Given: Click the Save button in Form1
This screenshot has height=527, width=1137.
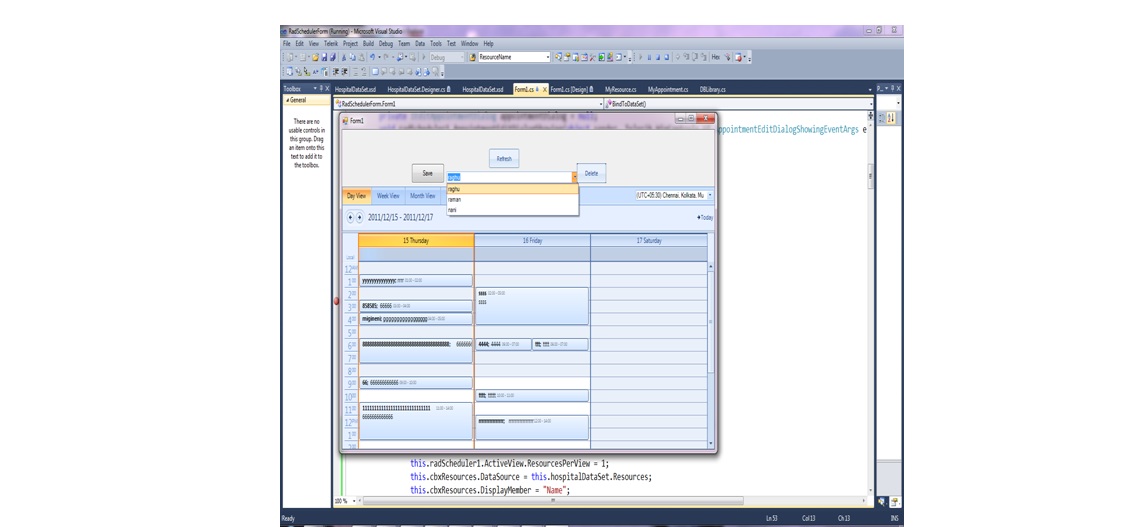Looking at the screenshot, I should pos(428,173).
